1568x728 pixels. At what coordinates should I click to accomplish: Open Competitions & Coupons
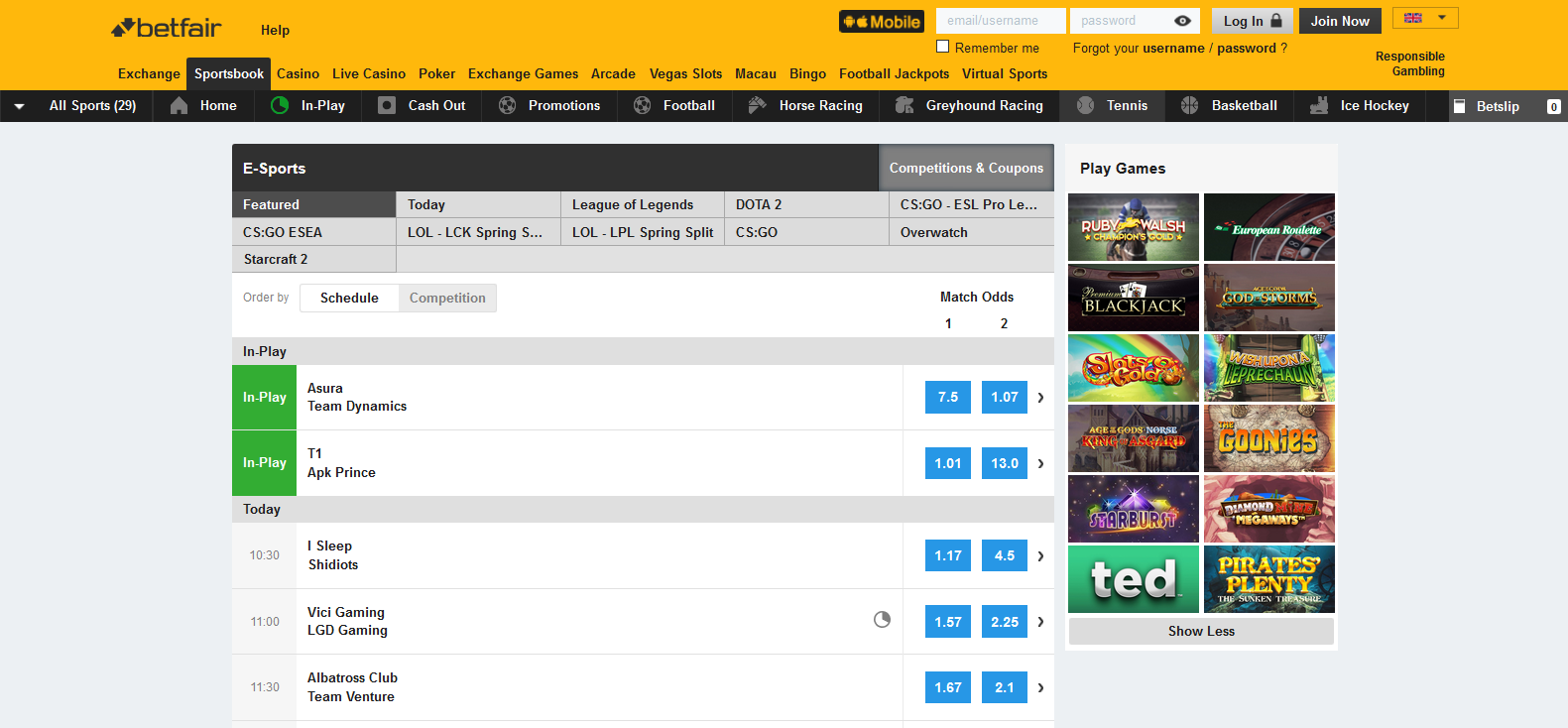[x=966, y=168]
